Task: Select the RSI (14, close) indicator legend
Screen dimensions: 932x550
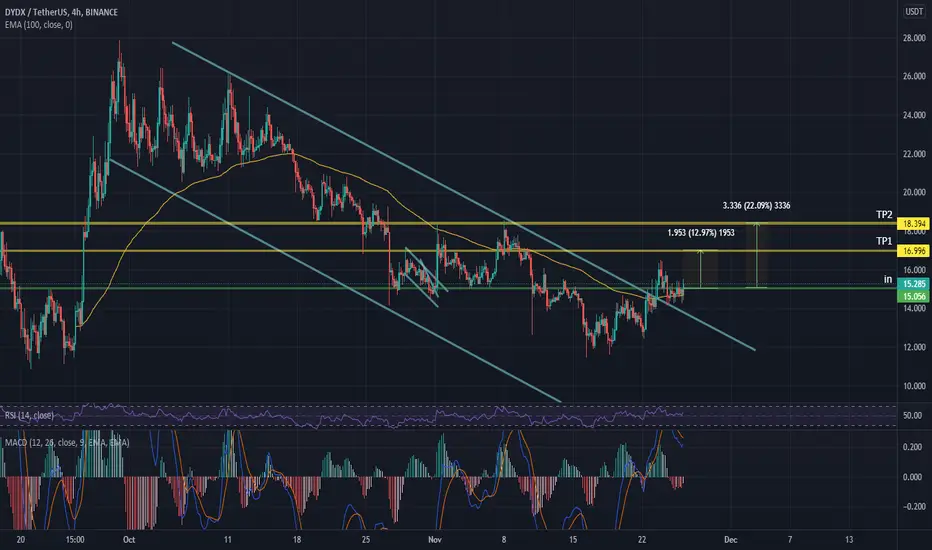Action: click(29, 415)
